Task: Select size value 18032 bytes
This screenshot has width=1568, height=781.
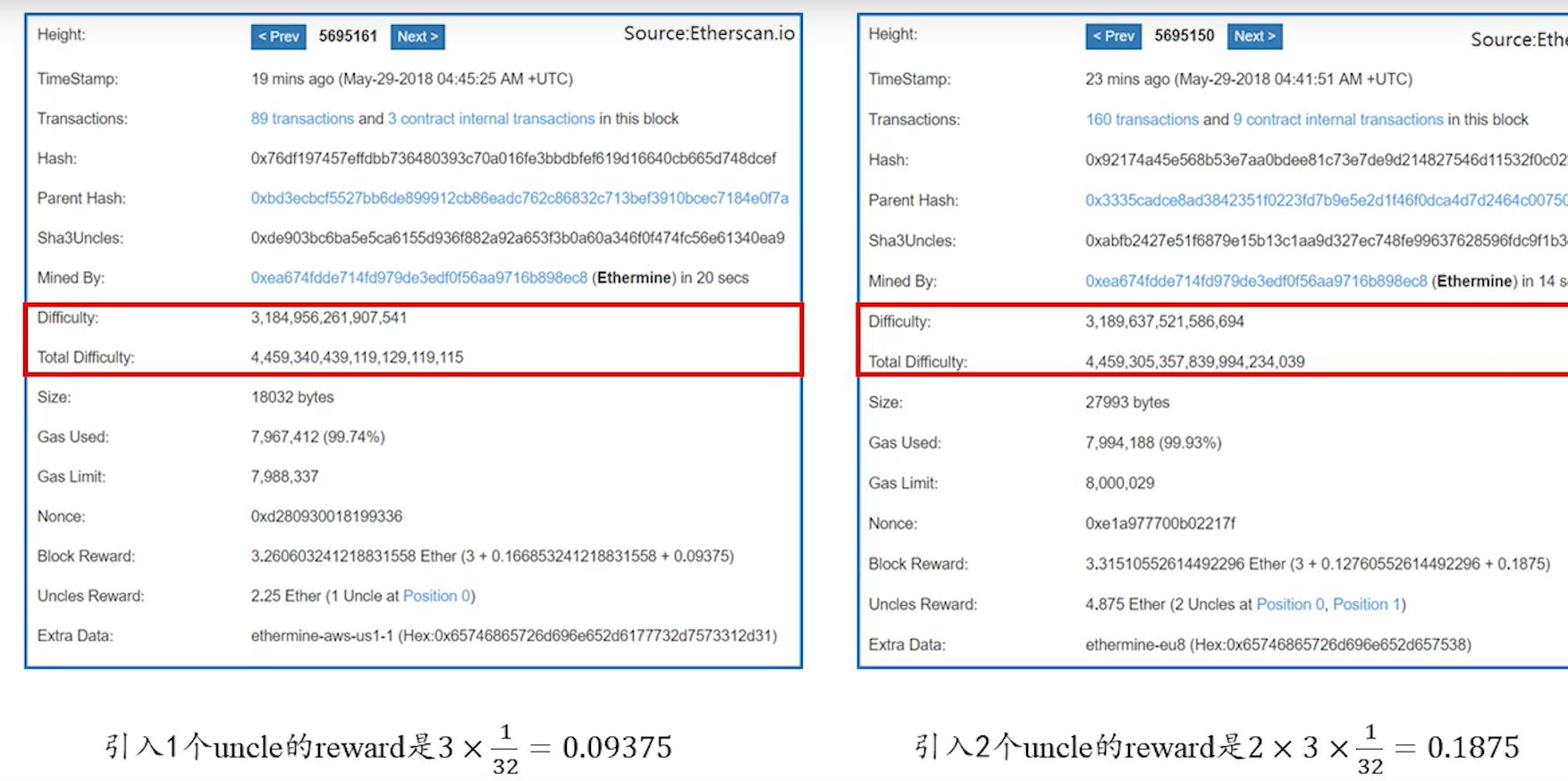Action: 292,398
